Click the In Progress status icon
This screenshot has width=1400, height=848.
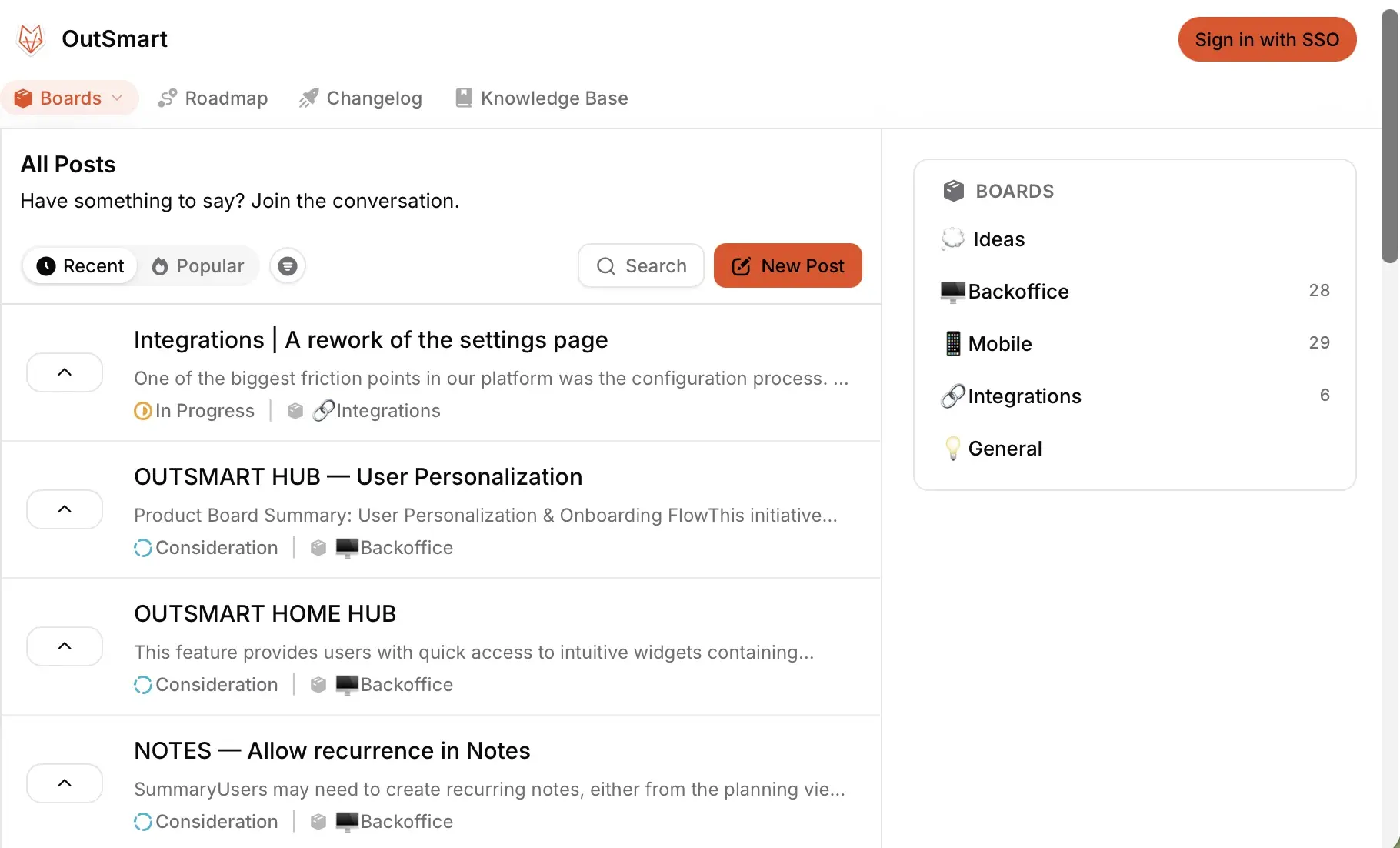pyautogui.click(x=142, y=411)
